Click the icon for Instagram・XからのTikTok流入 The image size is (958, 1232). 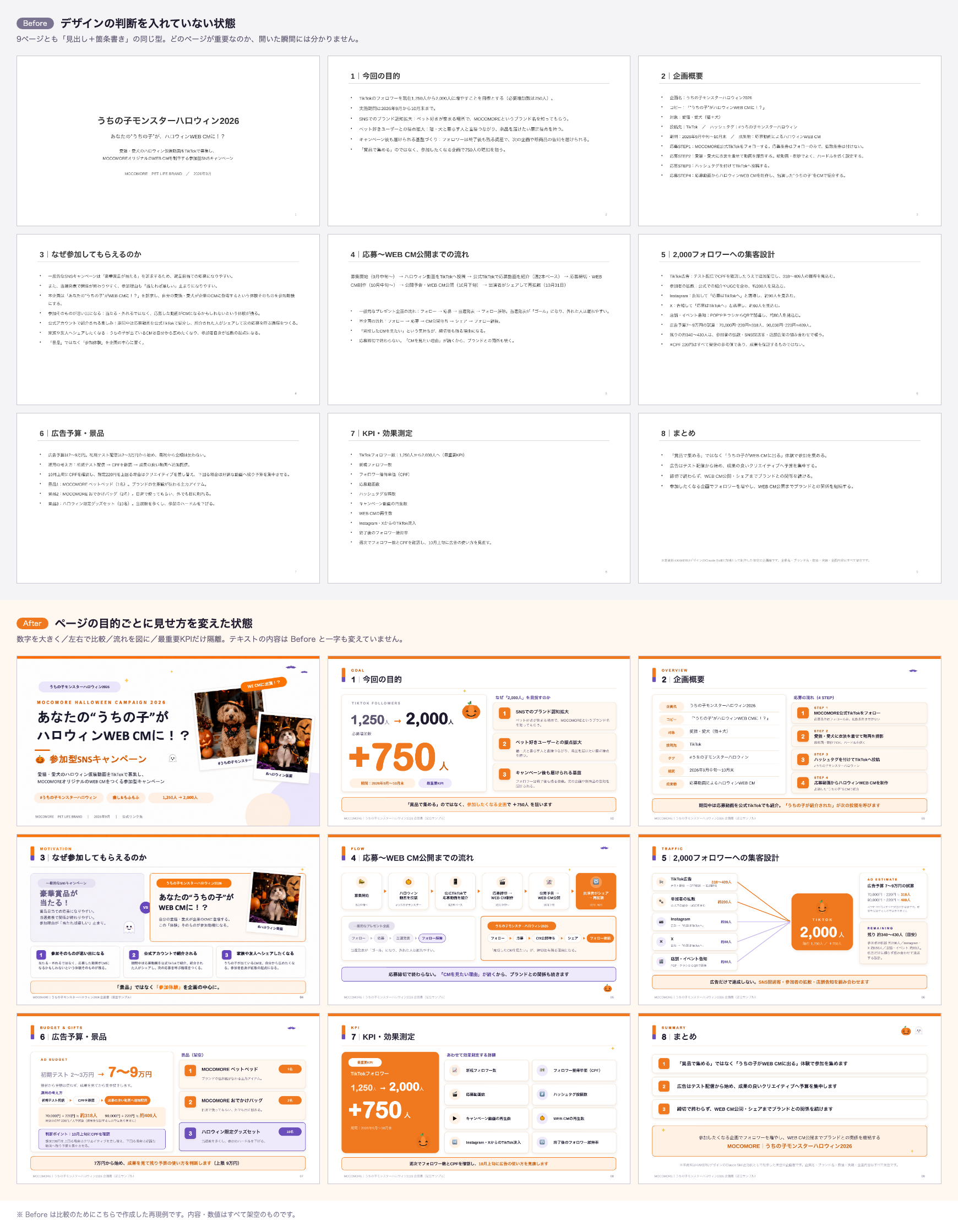click(455, 1142)
